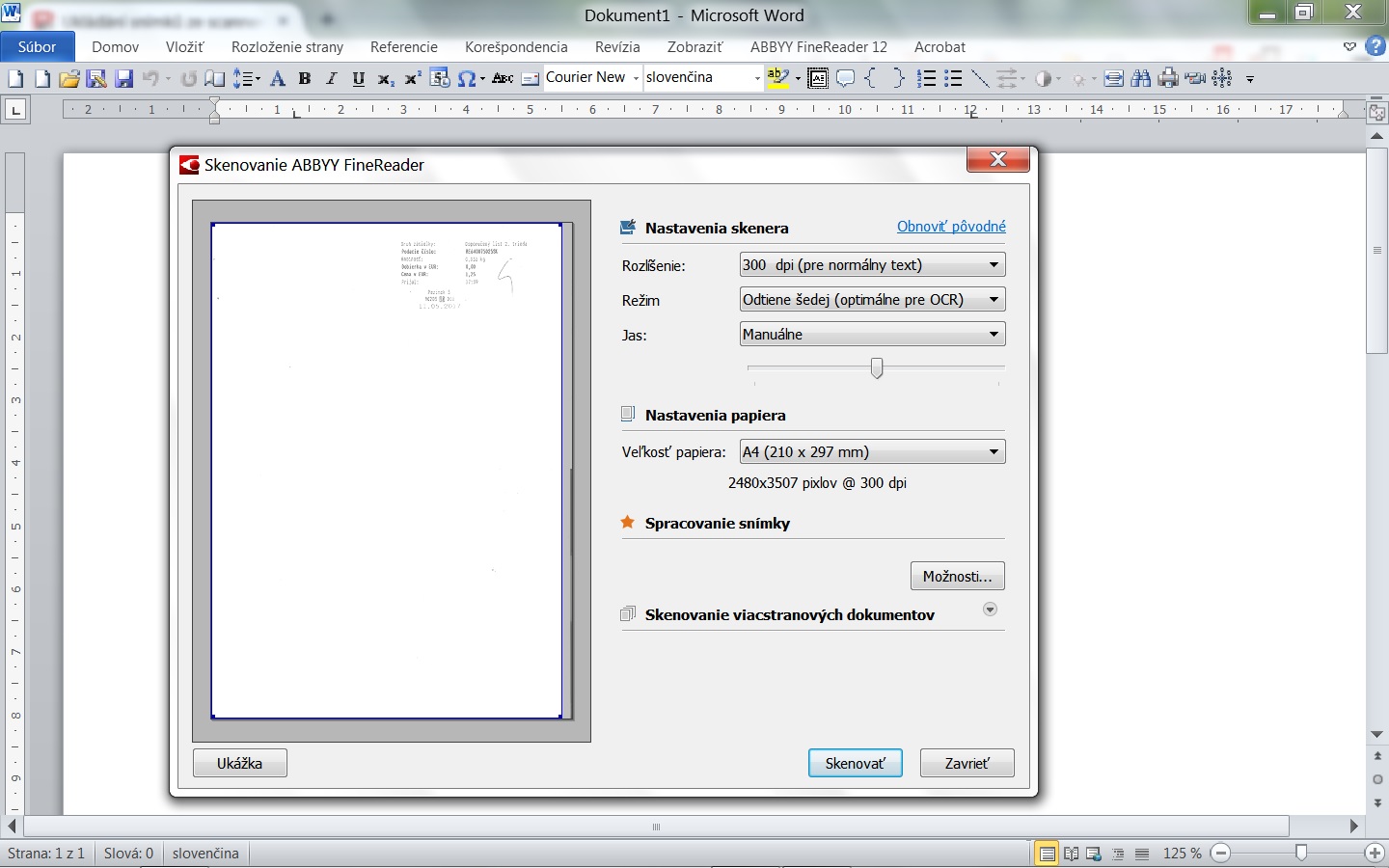
Task: Open the Jas brightness dropdown
Action: (872, 335)
